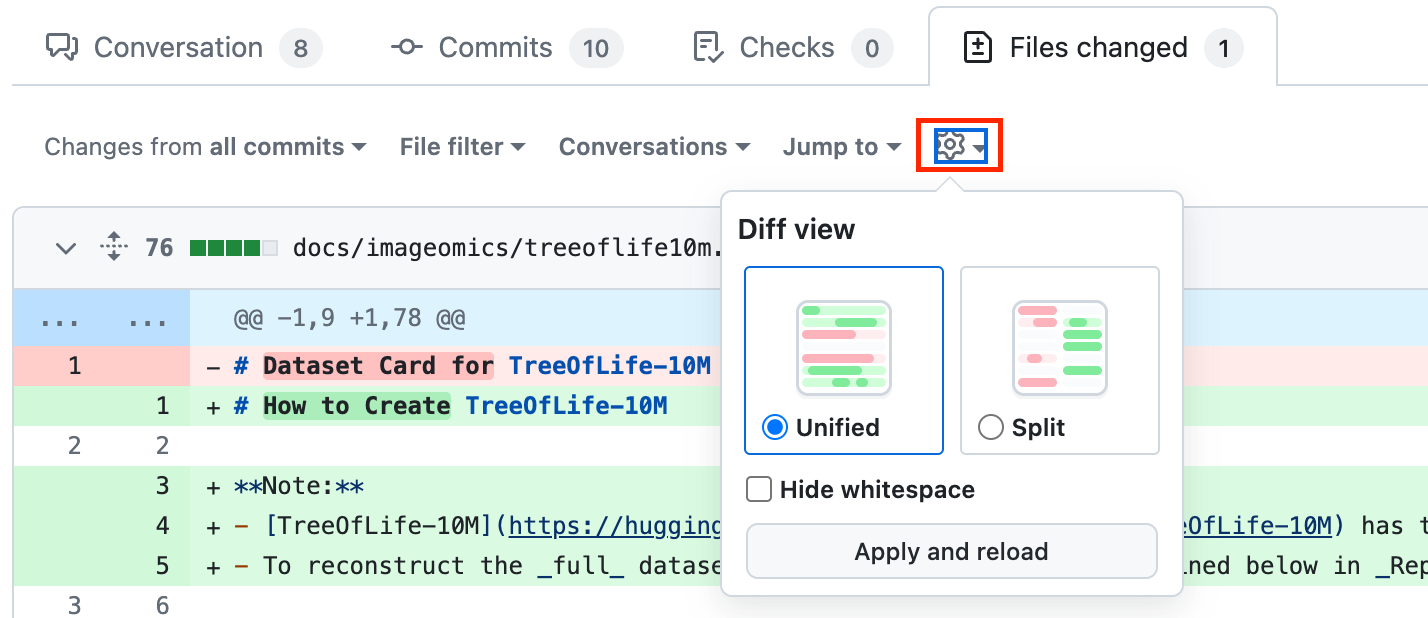Expand the Conversations dropdown
Image resolution: width=1428 pixels, height=618 pixels.
[654, 147]
